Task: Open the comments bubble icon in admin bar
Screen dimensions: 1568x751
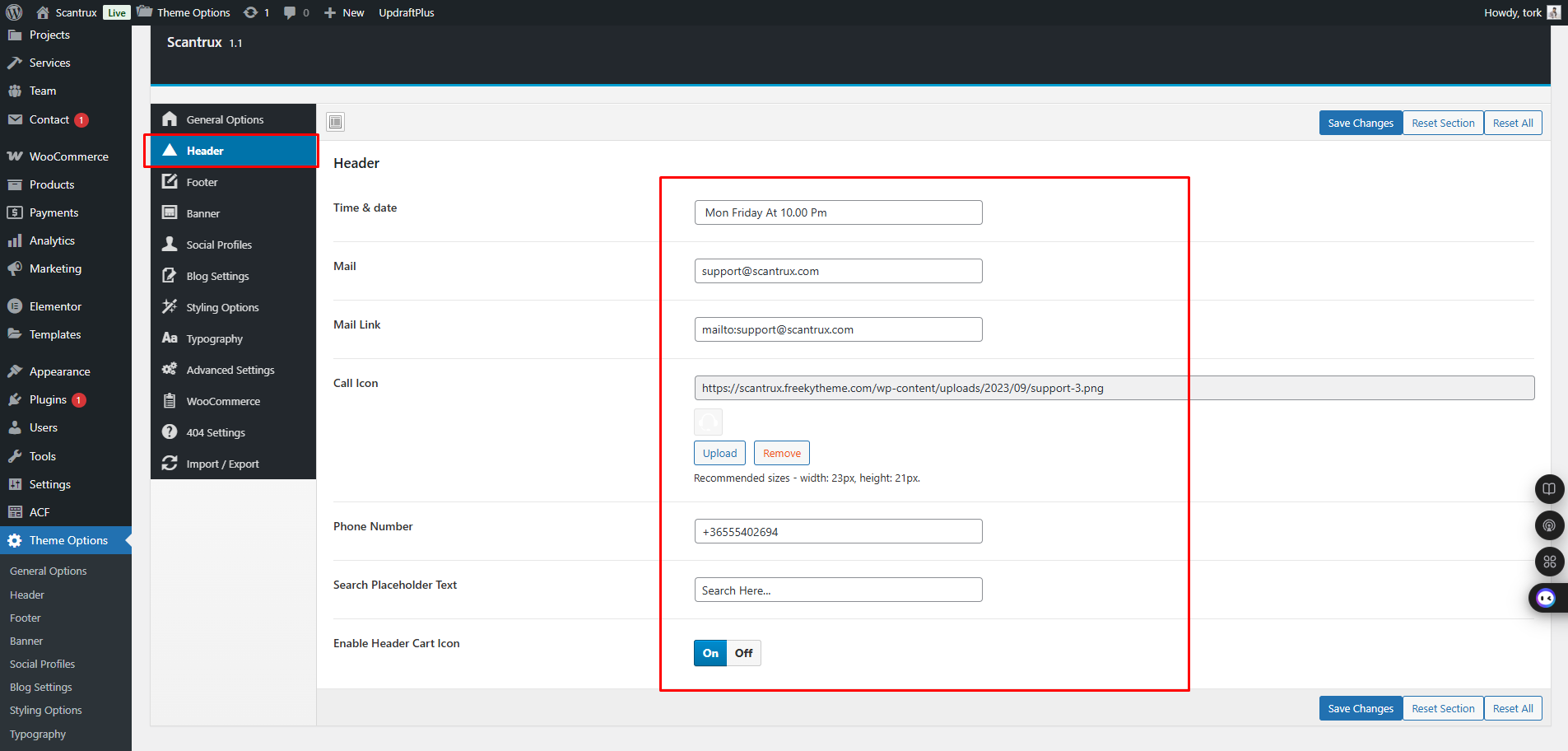Action: [290, 12]
